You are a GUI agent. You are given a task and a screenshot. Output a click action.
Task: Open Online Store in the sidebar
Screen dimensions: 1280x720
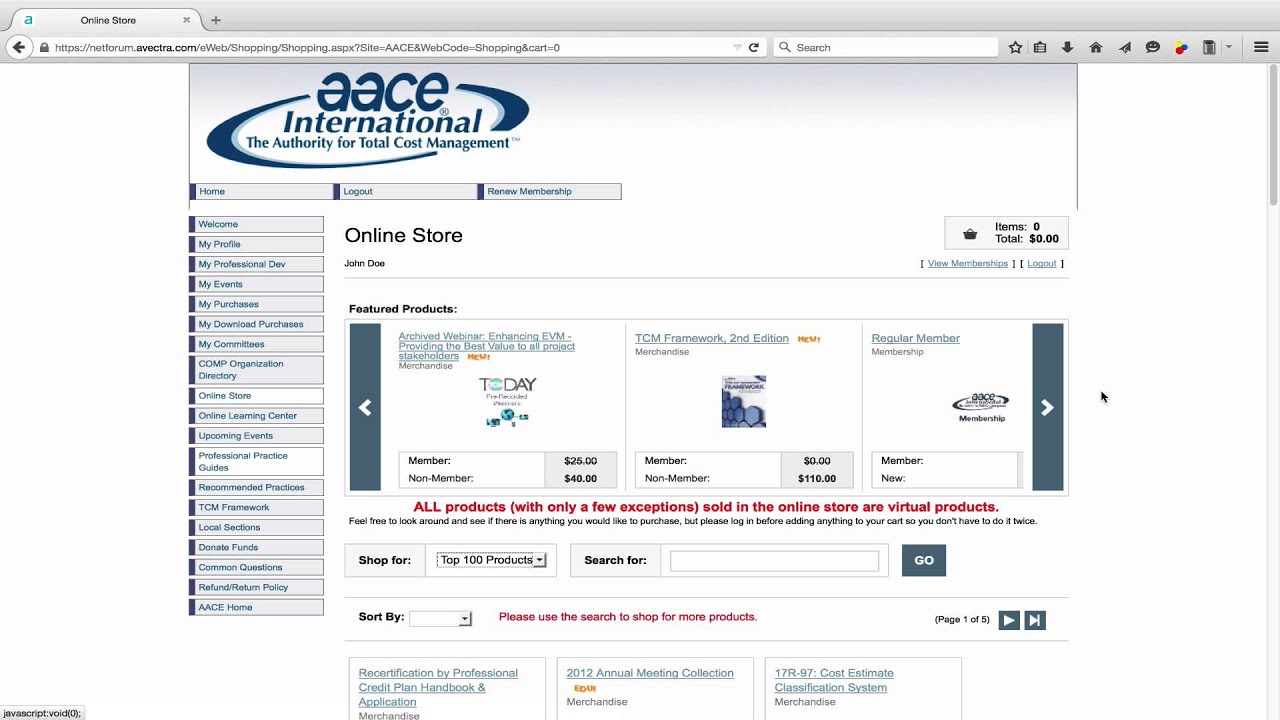pyautogui.click(x=257, y=396)
